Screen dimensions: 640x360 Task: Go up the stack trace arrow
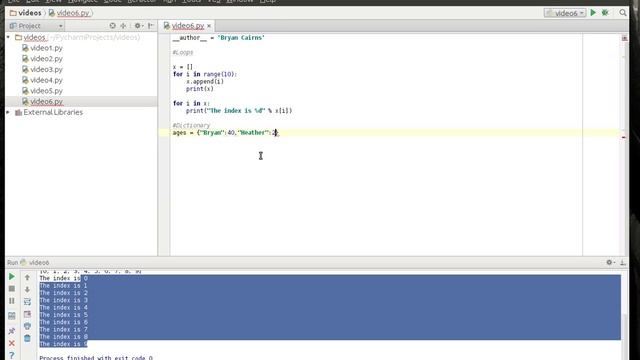pos(27,278)
